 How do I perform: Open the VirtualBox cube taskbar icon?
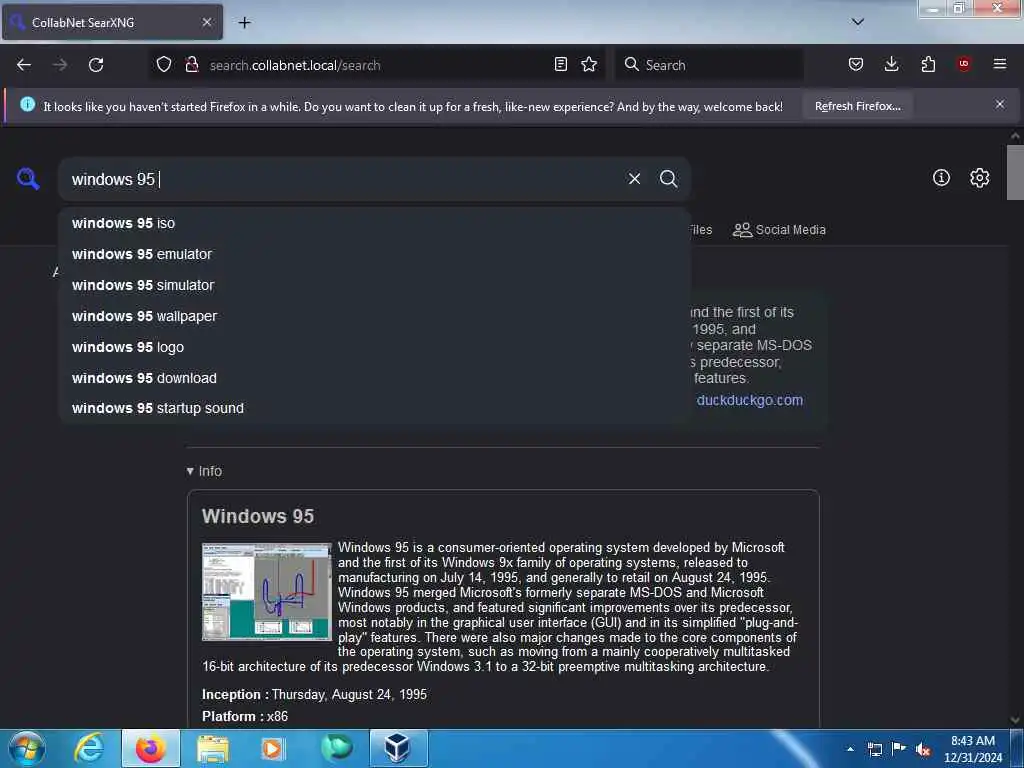[398, 748]
